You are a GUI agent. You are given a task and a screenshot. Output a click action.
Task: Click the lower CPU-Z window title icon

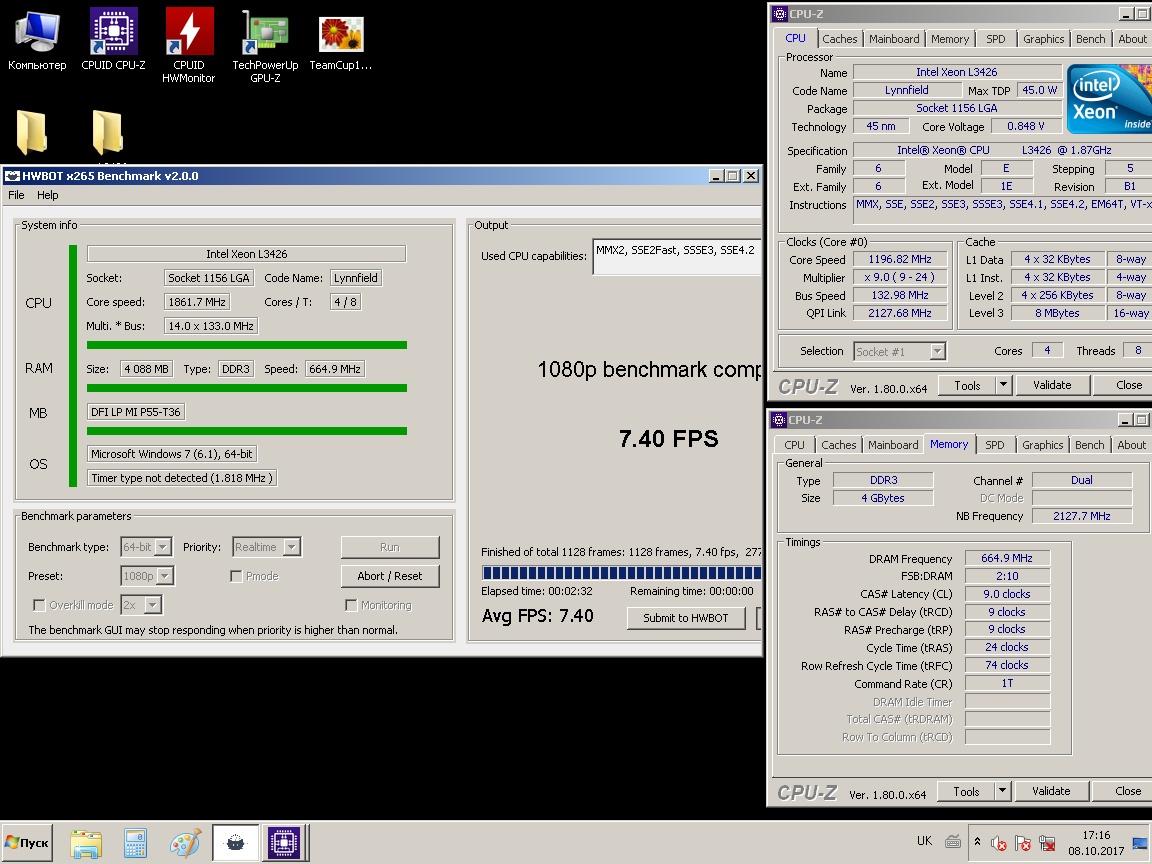click(x=779, y=420)
